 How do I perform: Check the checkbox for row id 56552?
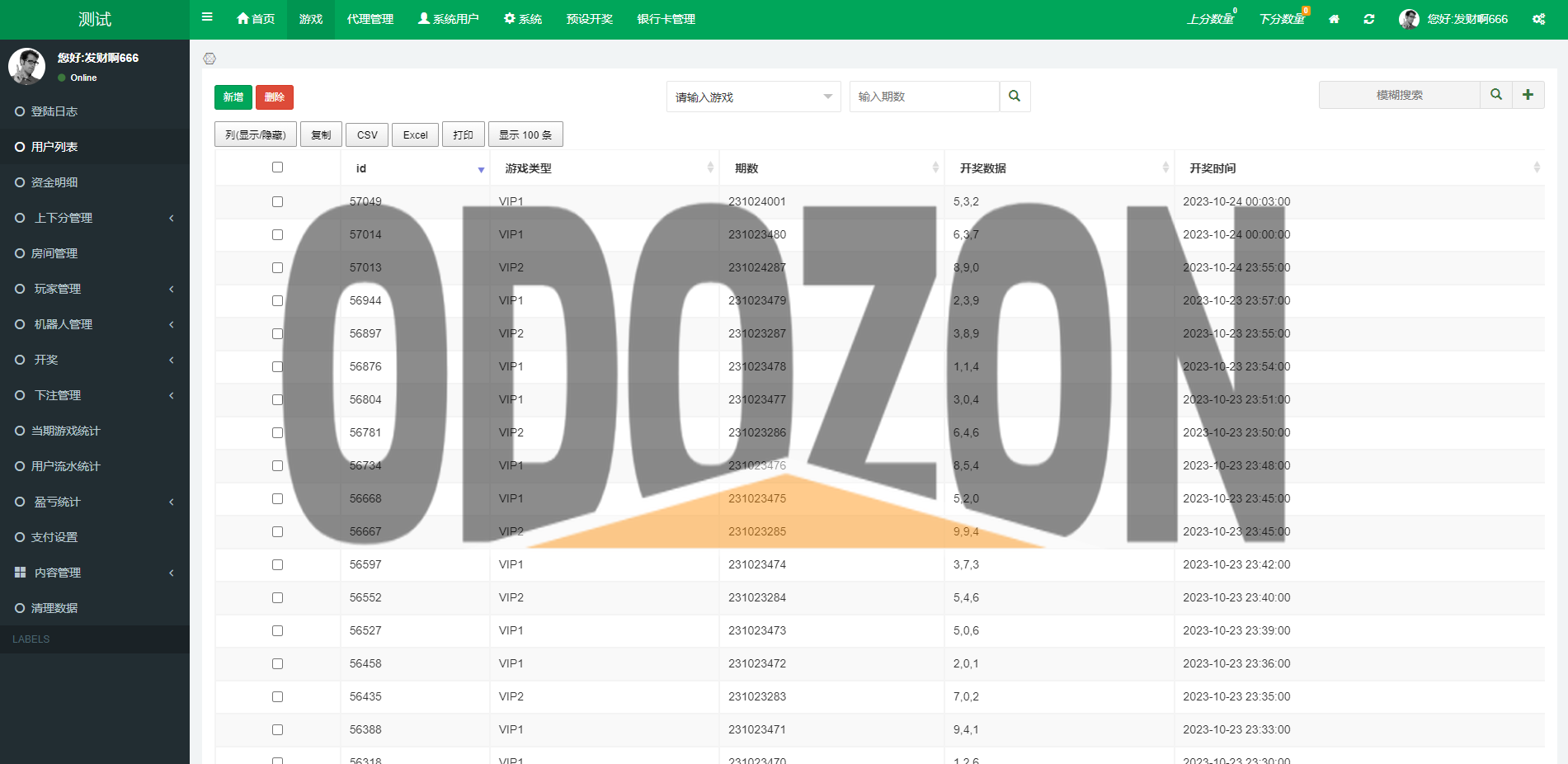point(277,597)
